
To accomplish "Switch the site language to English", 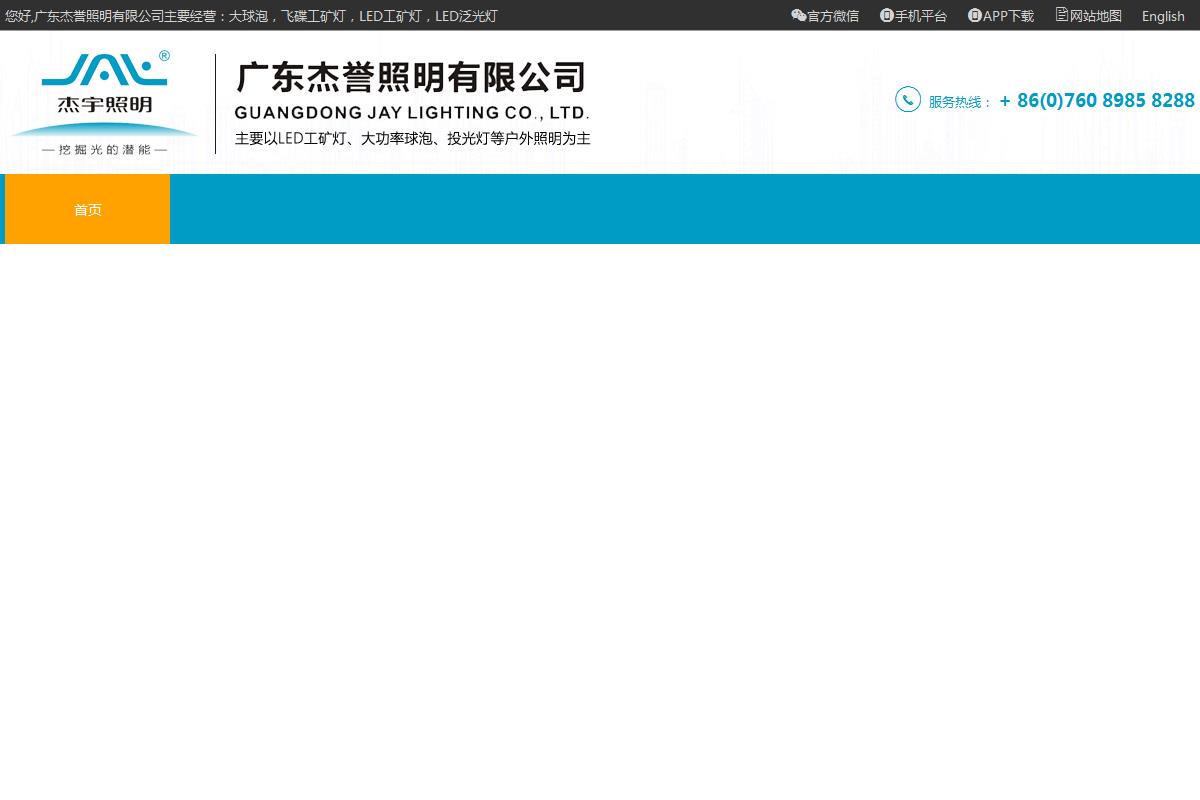I will [x=1163, y=16].
